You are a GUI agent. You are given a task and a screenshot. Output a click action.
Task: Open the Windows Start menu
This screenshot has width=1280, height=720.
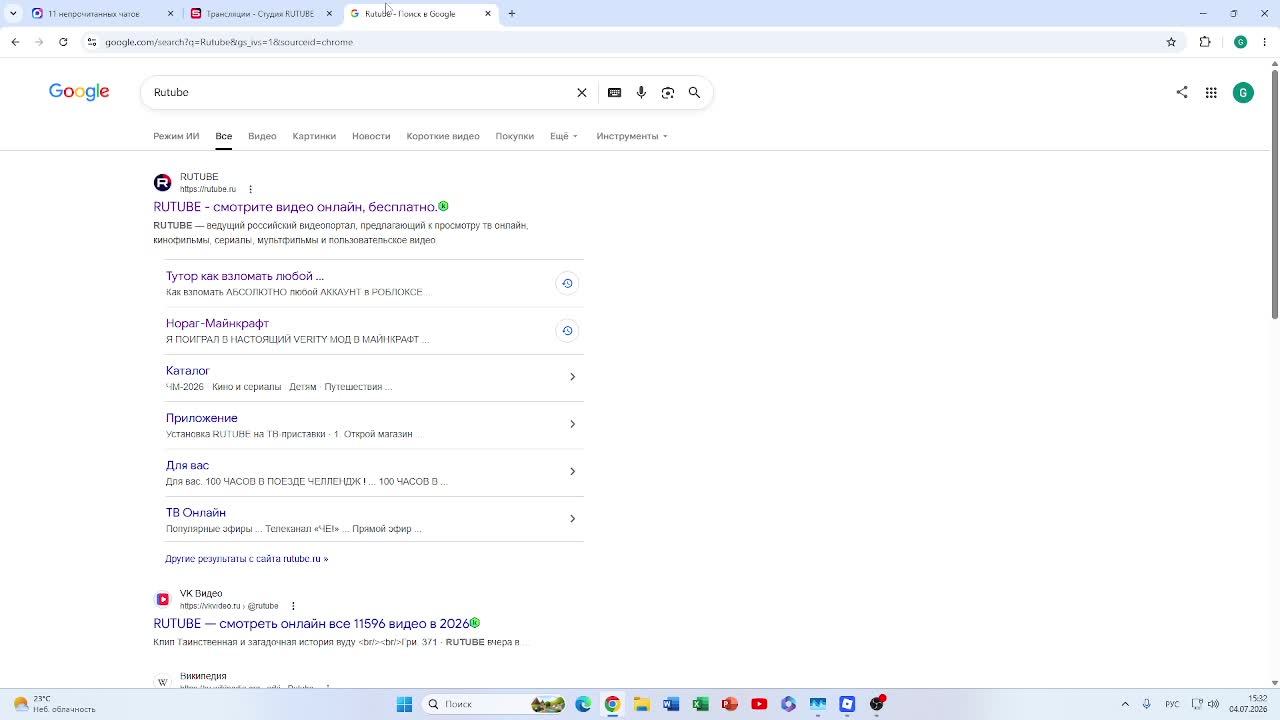pos(404,704)
